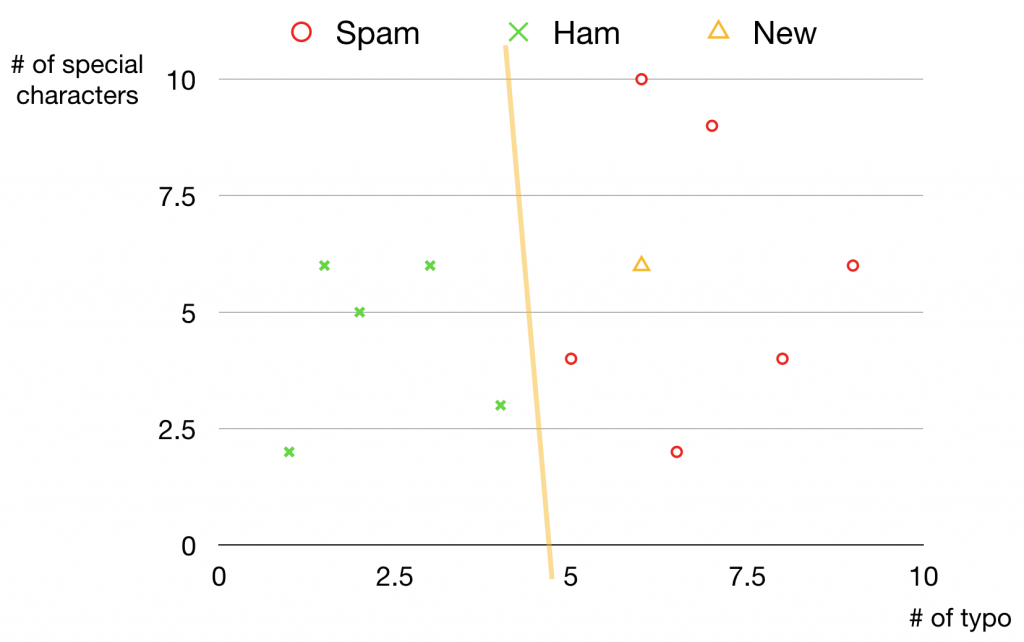This screenshot has width=1024, height=642.
Task: Select the Ham cross at typo 1
Action: click(x=289, y=452)
